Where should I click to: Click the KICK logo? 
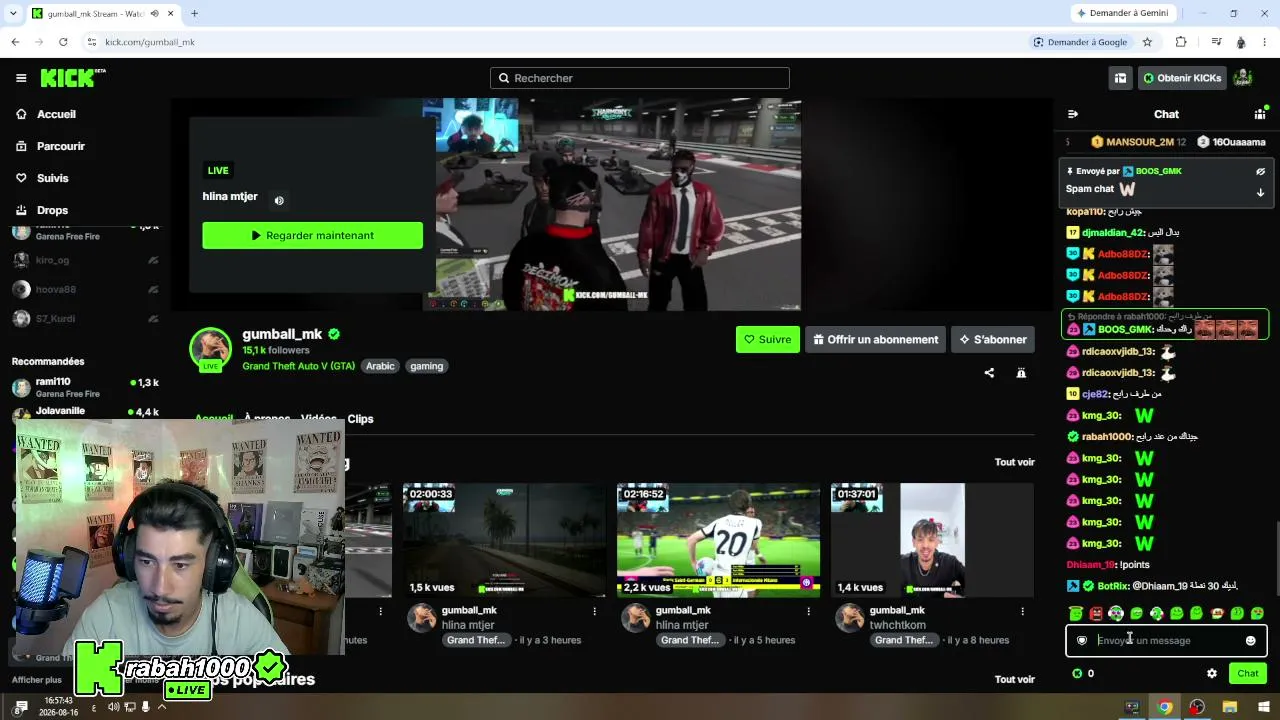coord(73,78)
